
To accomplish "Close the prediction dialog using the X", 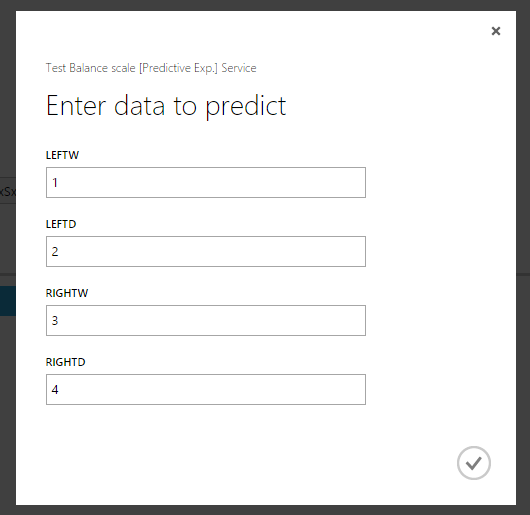I will [496, 31].
